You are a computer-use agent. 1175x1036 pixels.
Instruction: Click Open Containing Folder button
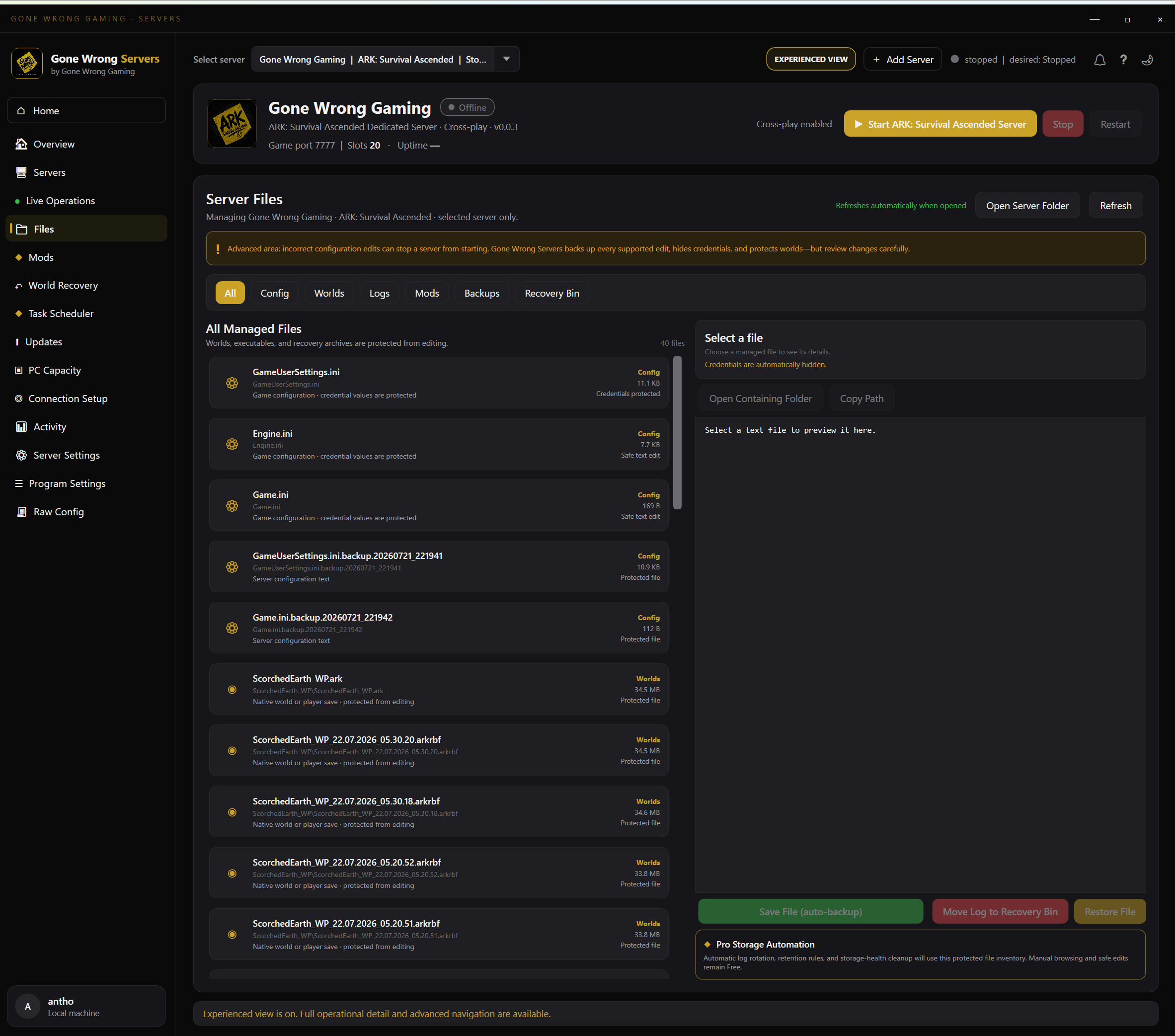pyautogui.click(x=760, y=398)
